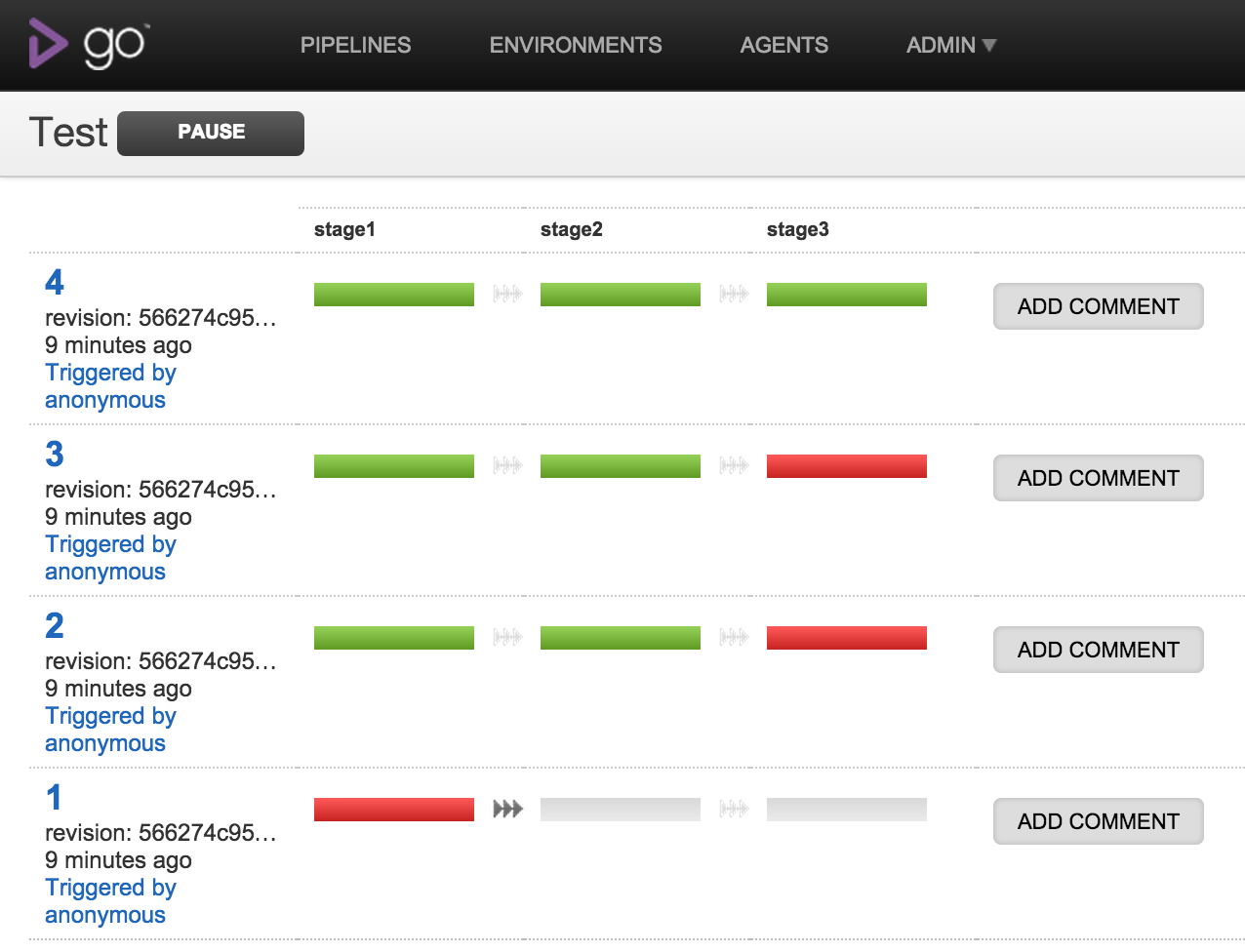Select the green stage2 bar of run 4
This screenshot has width=1245, height=952.
pos(621,295)
